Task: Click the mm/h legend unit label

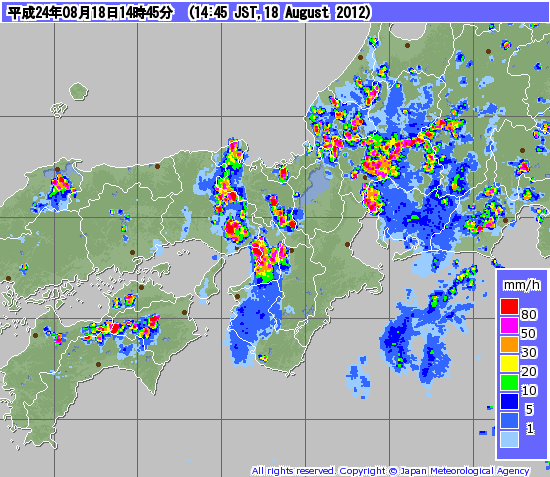Action: (522, 285)
